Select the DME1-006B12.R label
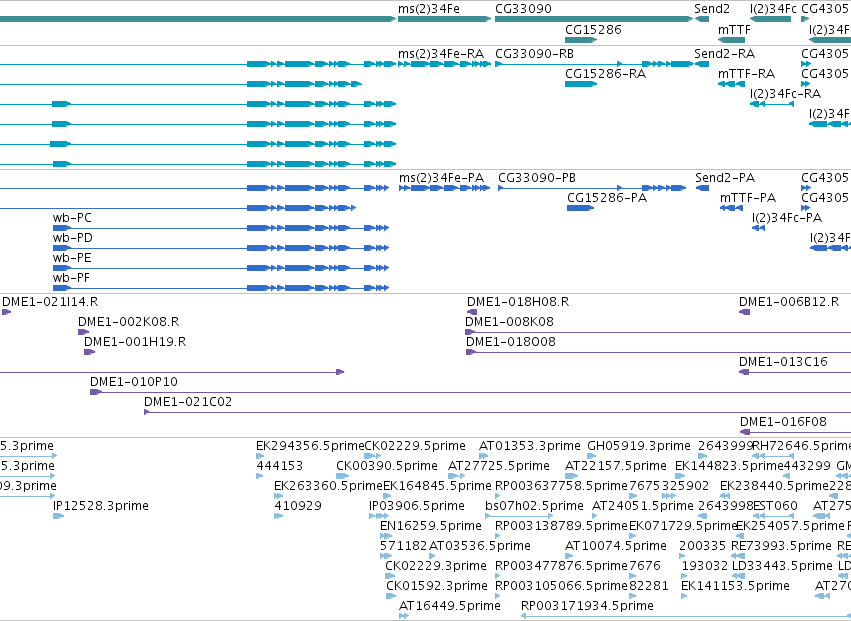Screen dimensions: 851x621 coord(789,302)
